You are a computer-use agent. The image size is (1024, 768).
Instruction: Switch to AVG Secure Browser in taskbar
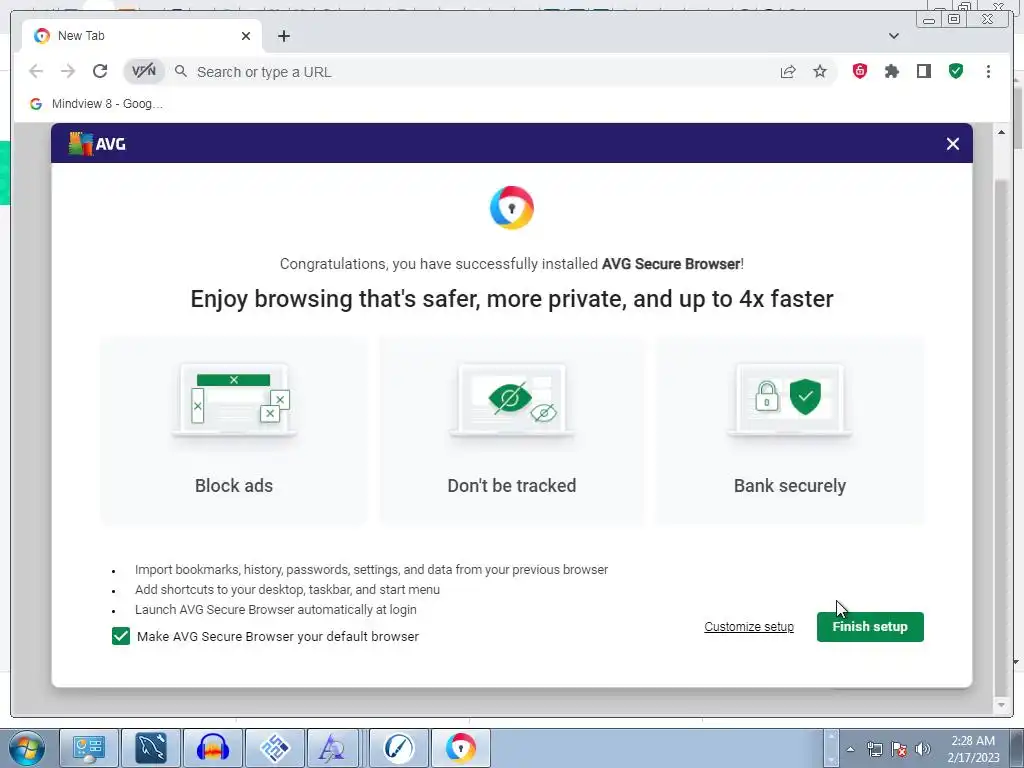coord(461,748)
